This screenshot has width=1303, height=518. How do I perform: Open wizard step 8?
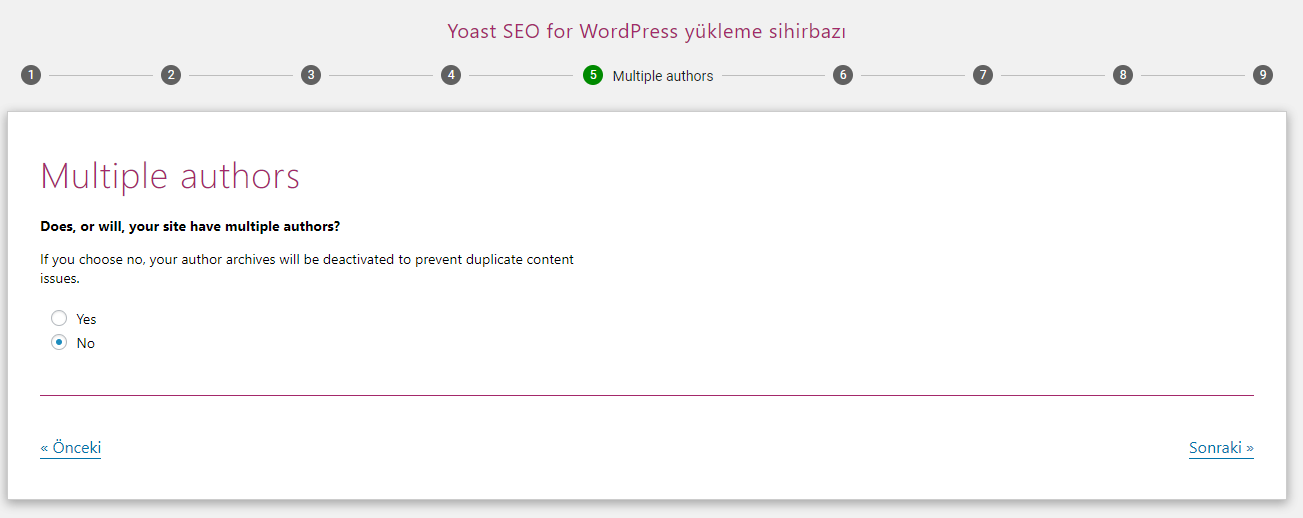click(x=1123, y=75)
